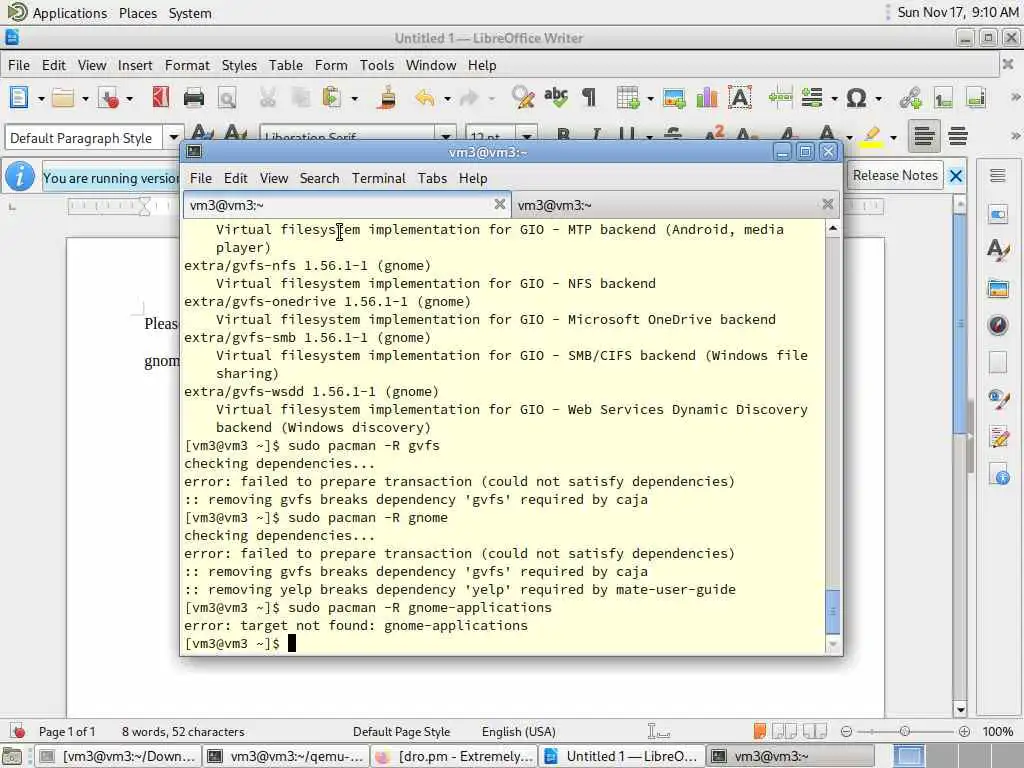Click zoom out minus in status bar

click(x=846, y=731)
